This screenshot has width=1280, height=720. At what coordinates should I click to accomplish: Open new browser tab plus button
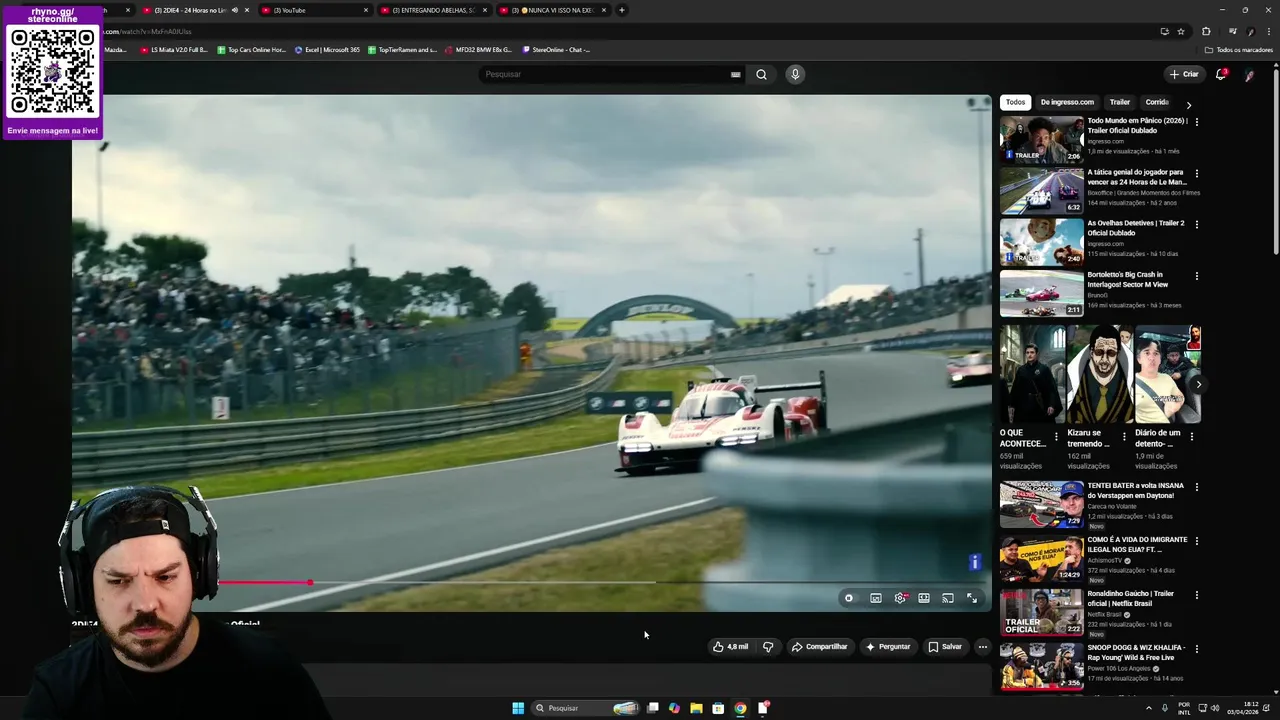621,10
